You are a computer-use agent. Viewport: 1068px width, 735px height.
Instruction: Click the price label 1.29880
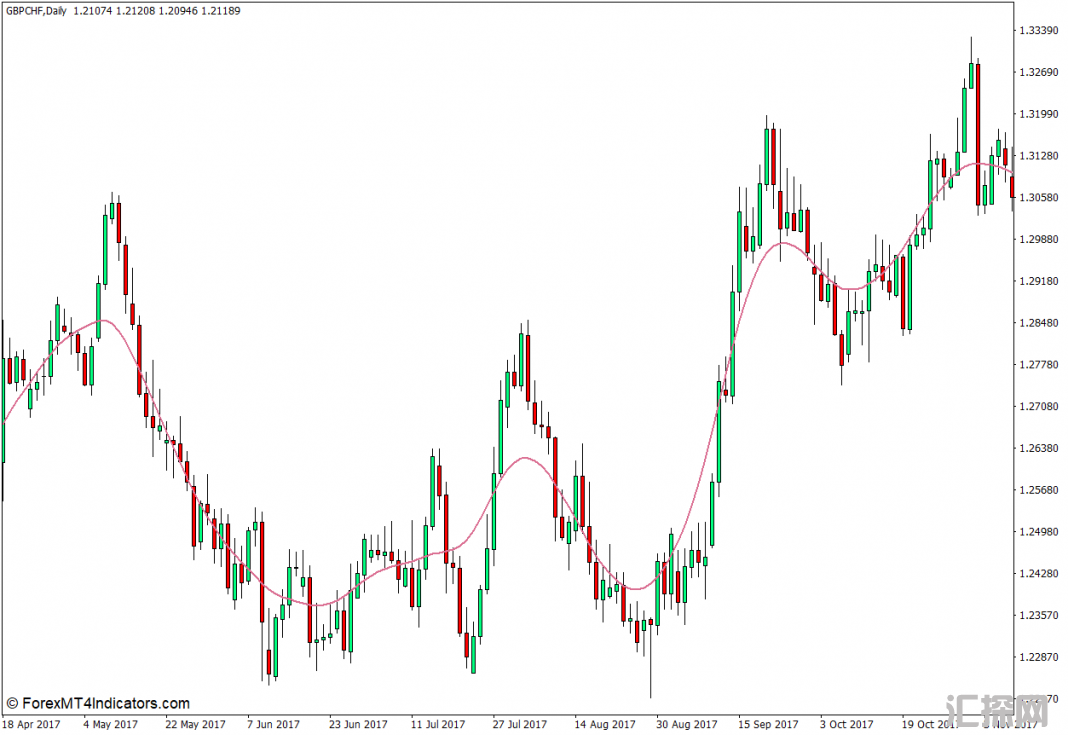[x=1039, y=239]
